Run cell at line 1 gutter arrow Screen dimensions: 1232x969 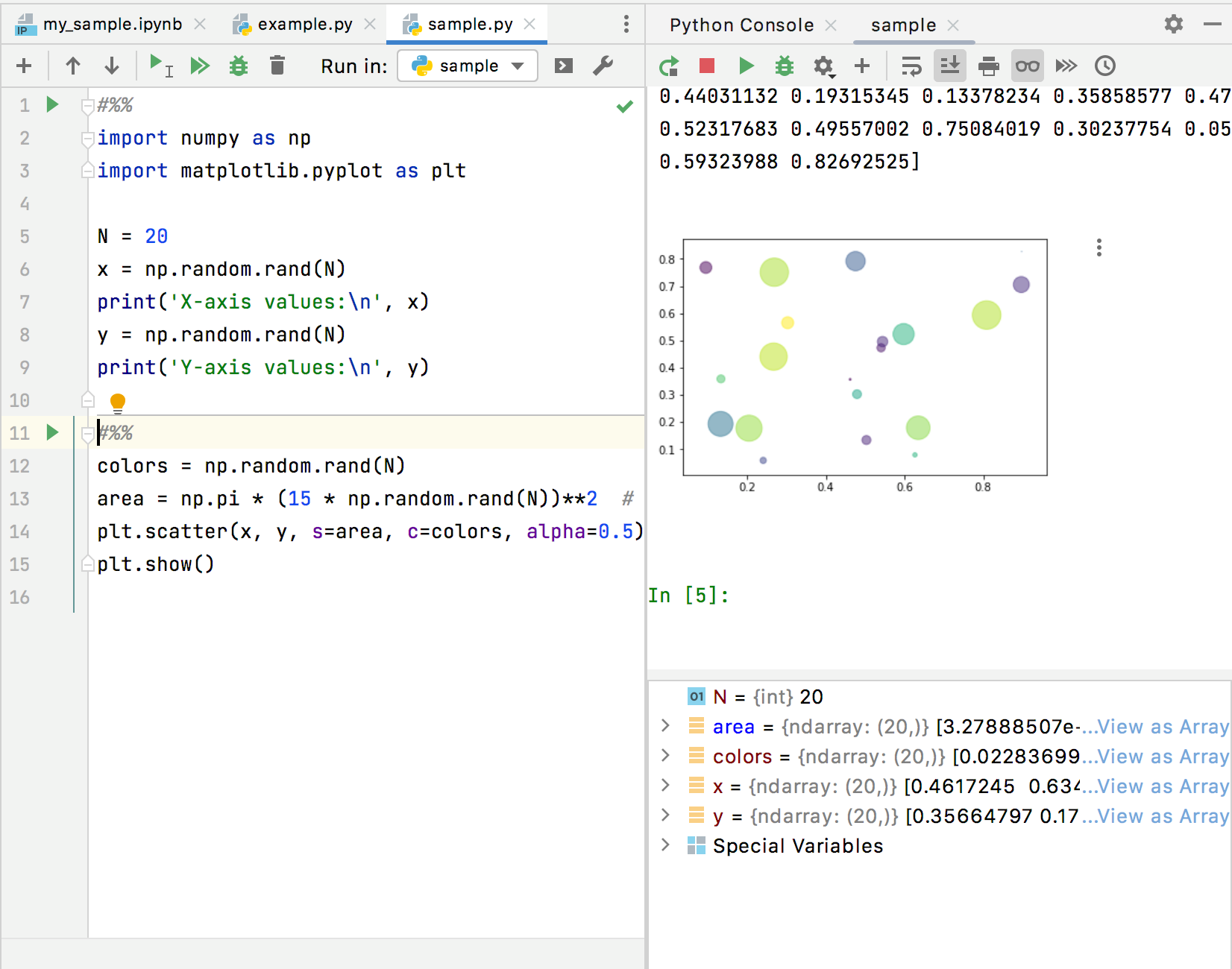click(x=52, y=104)
